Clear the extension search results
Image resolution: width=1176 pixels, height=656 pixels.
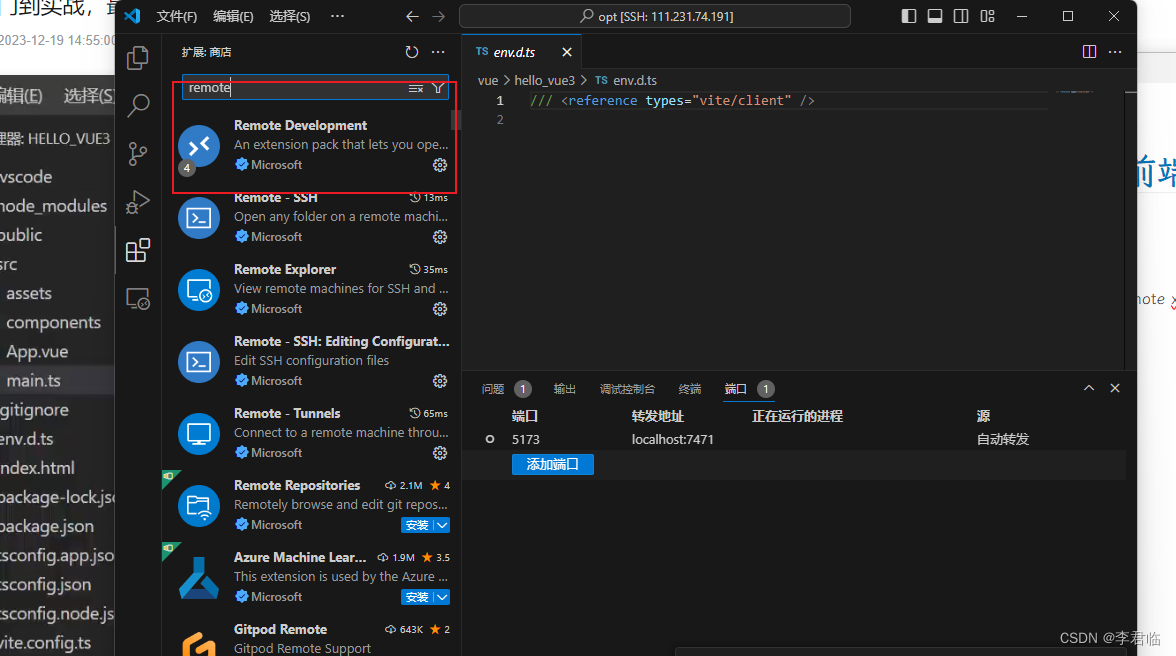point(416,88)
